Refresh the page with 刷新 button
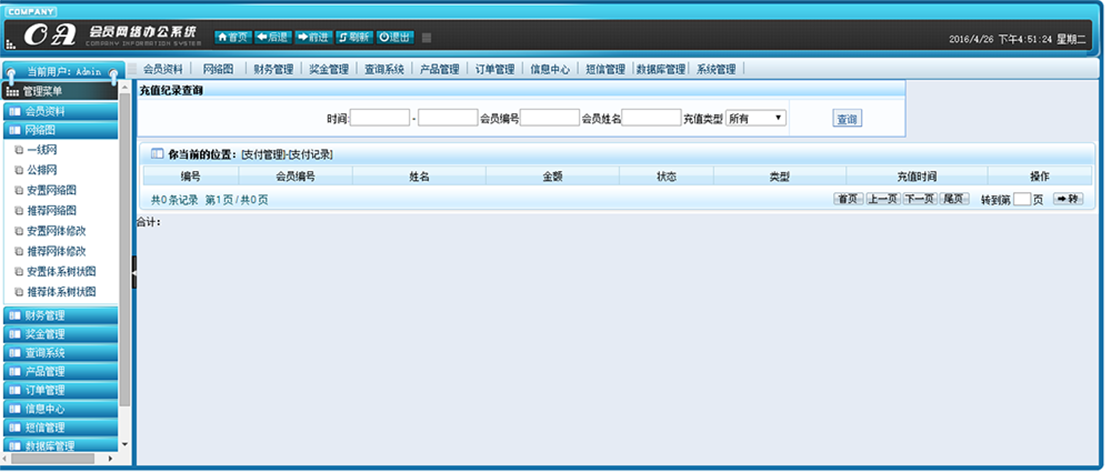 [x=354, y=37]
